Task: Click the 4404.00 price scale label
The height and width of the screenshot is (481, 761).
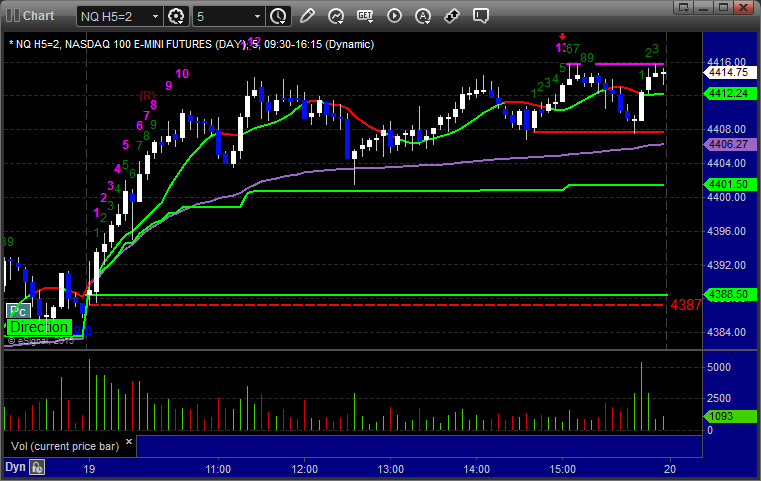Action: 727,163
